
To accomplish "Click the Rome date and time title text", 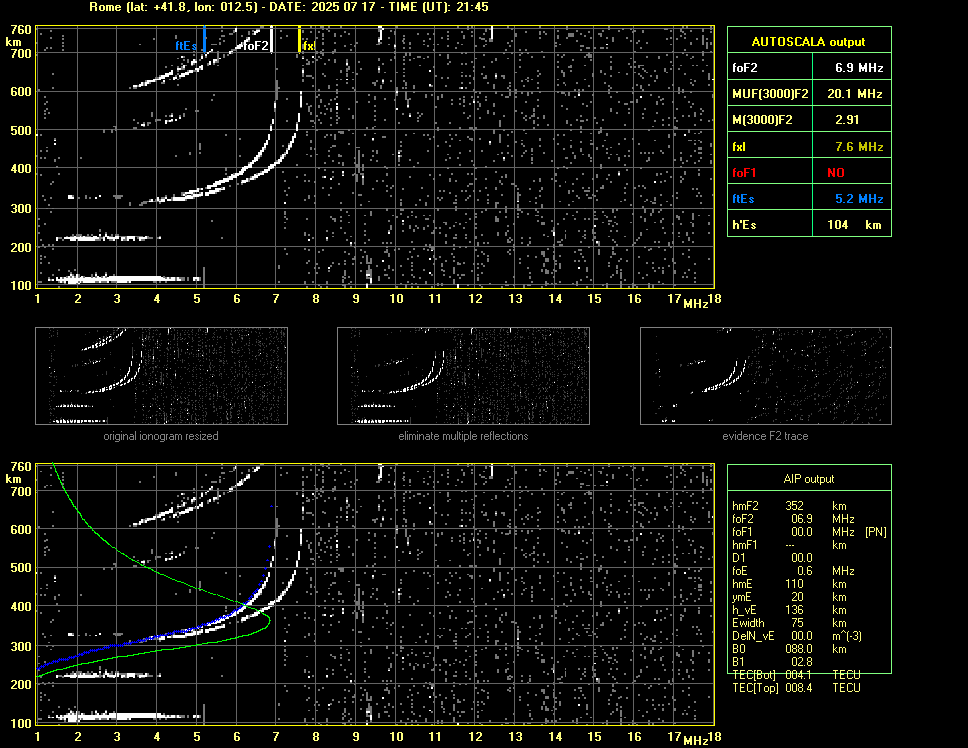I will click(289, 7).
